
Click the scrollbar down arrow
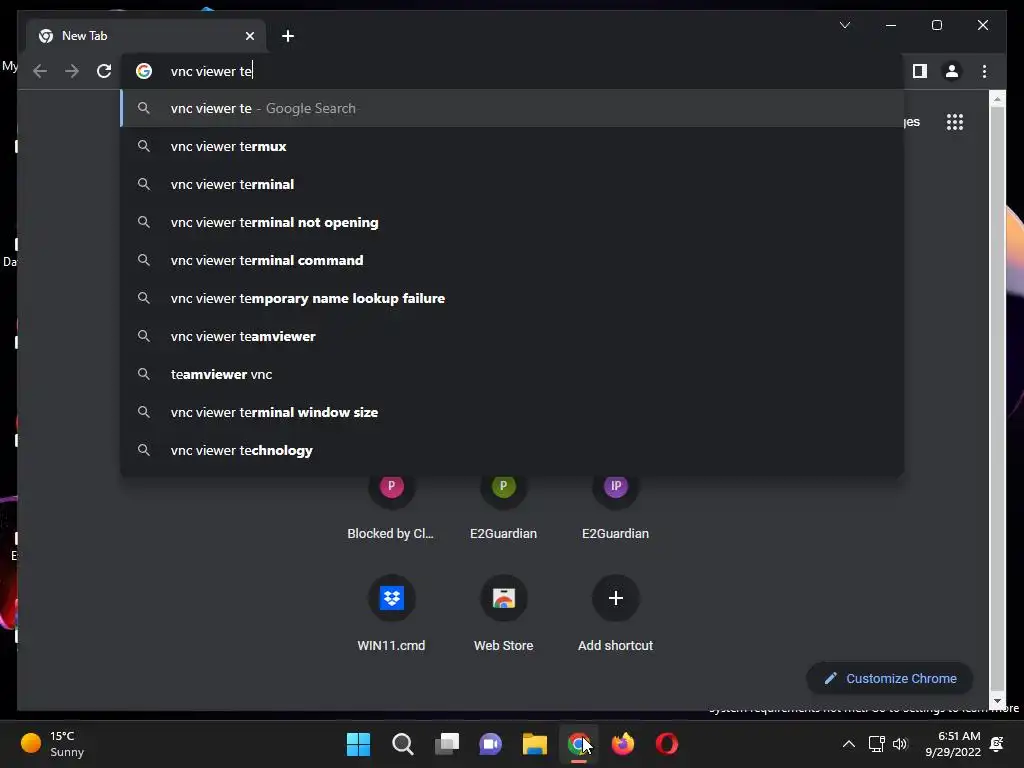[997, 701]
